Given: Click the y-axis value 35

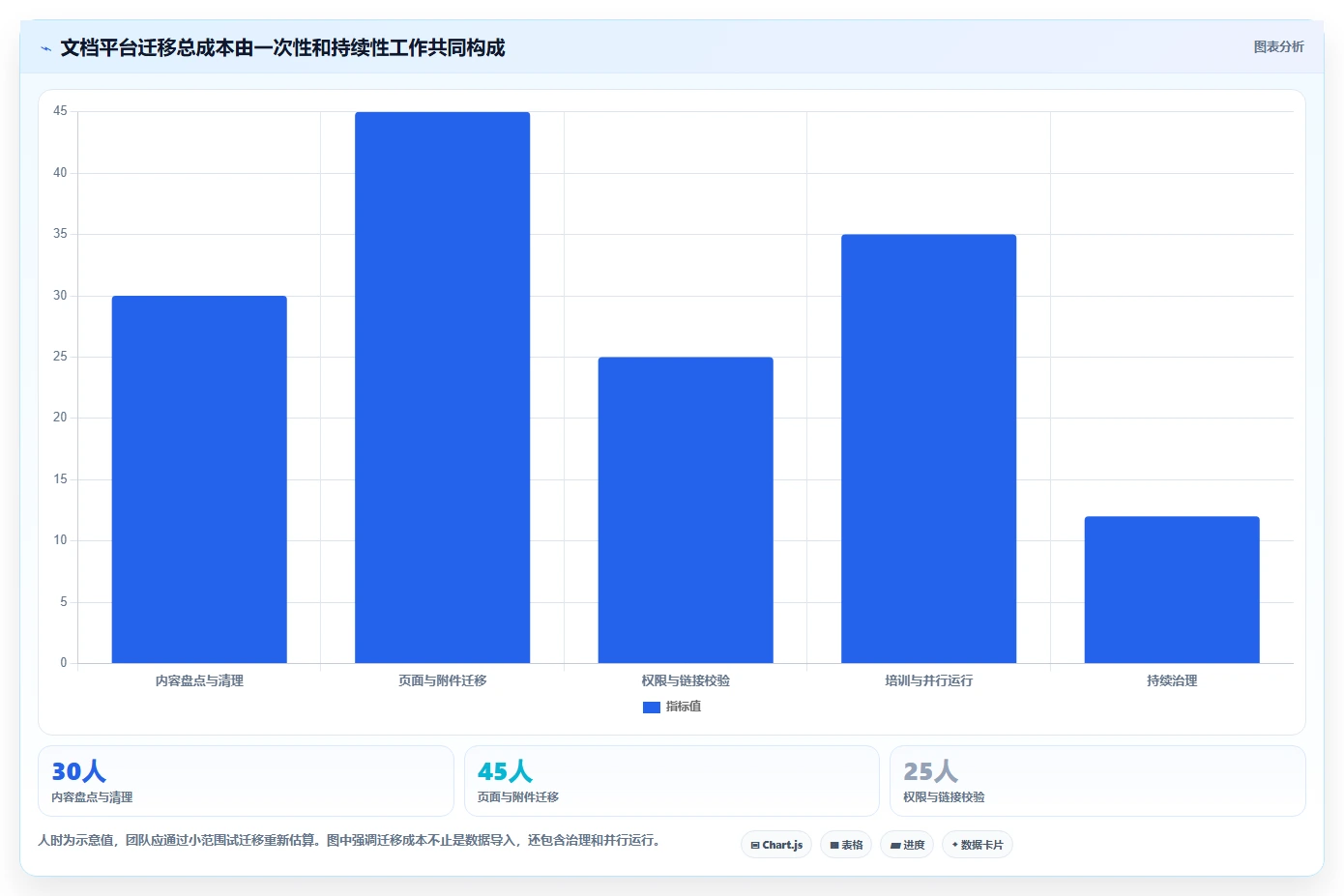Looking at the screenshot, I should (x=60, y=234).
